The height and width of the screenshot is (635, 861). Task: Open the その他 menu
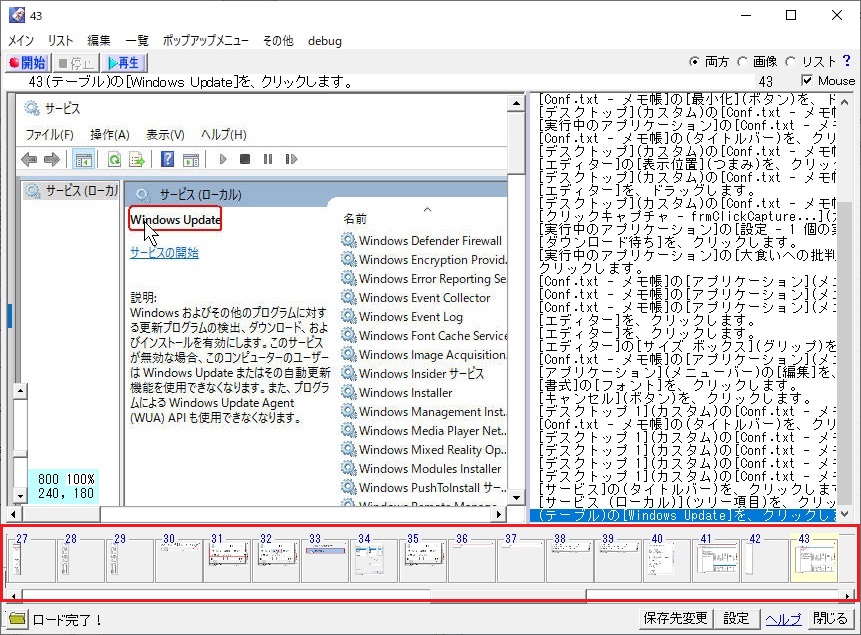coord(278,41)
